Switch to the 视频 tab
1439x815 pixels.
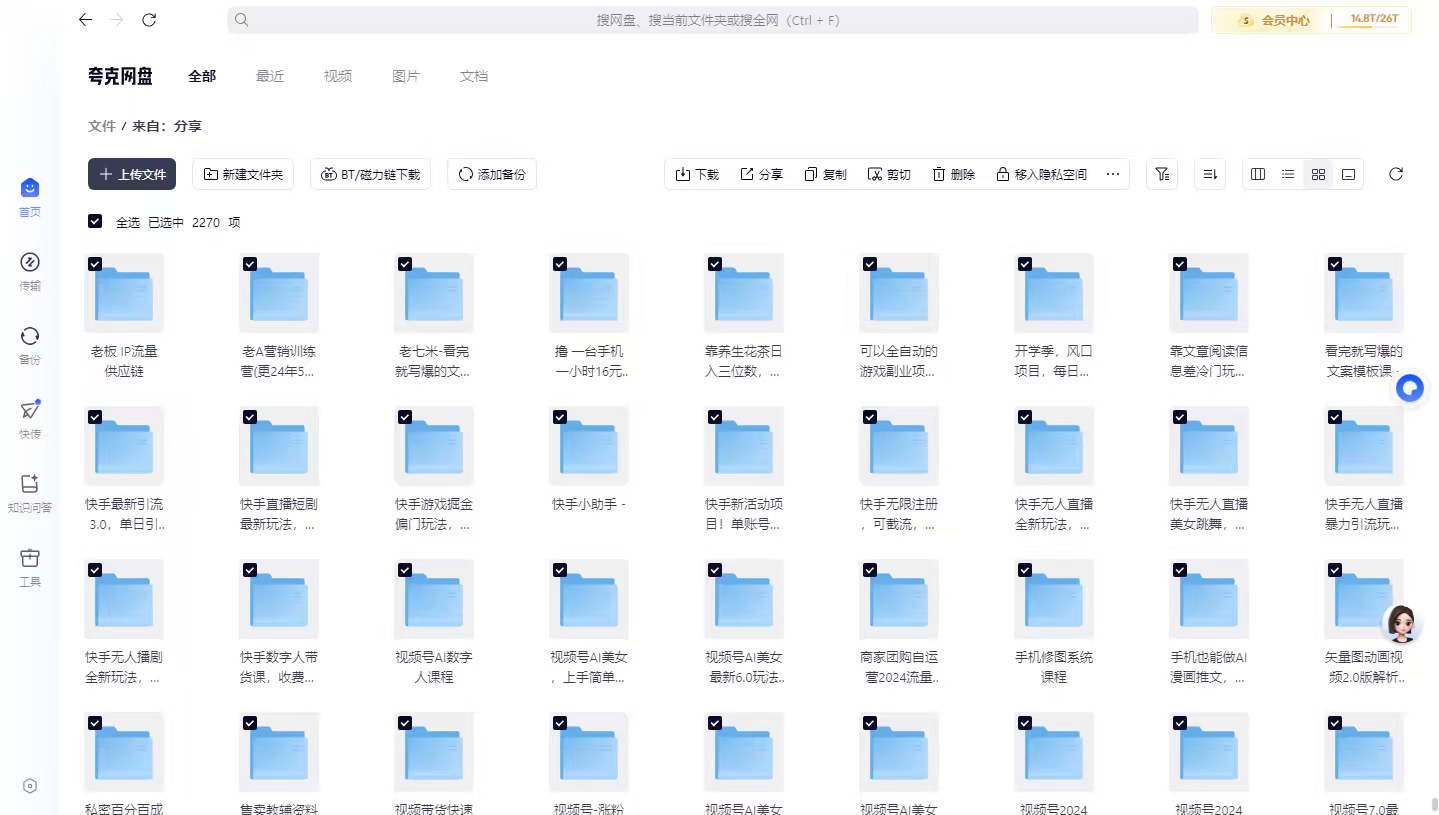coord(338,76)
